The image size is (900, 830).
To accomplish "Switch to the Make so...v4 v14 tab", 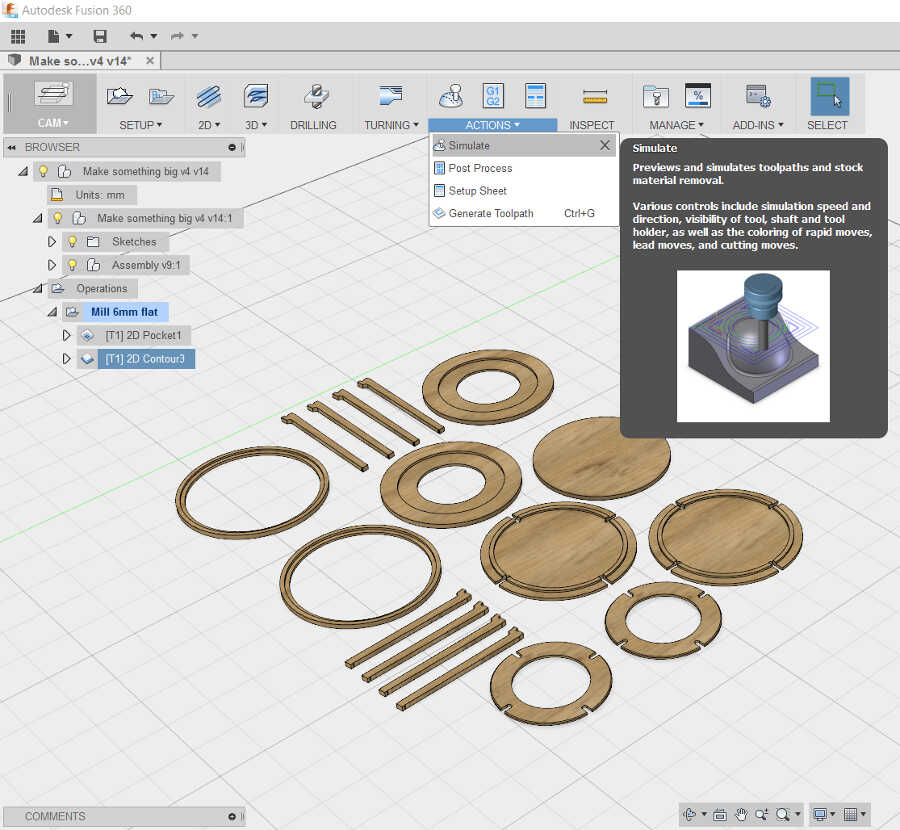I will [80, 61].
